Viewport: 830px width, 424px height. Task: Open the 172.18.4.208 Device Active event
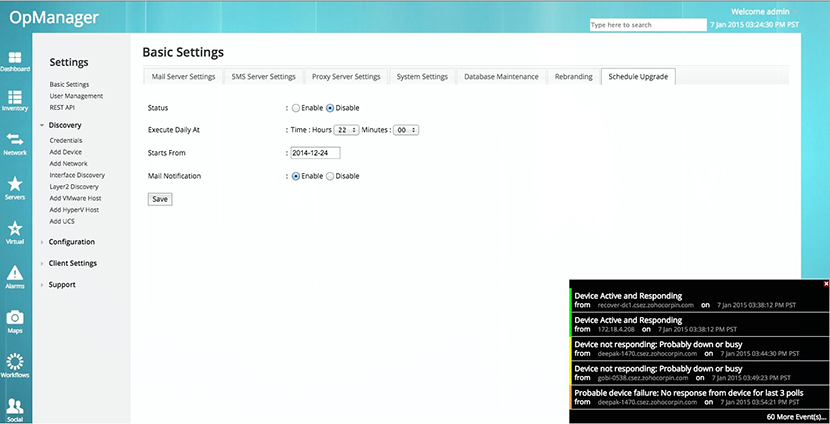[x=699, y=324]
